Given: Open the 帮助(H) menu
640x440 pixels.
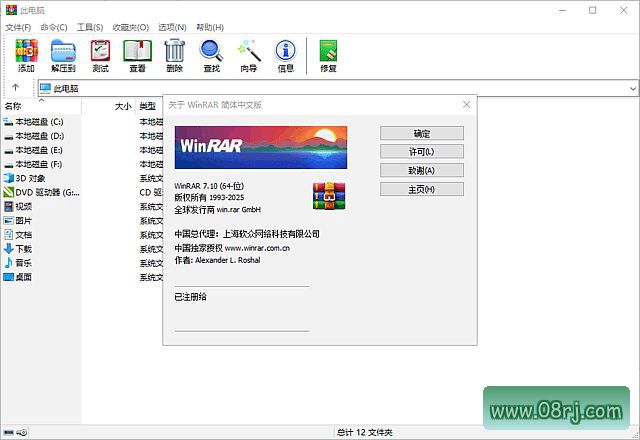Looking at the screenshot, I should click(210, 27).
